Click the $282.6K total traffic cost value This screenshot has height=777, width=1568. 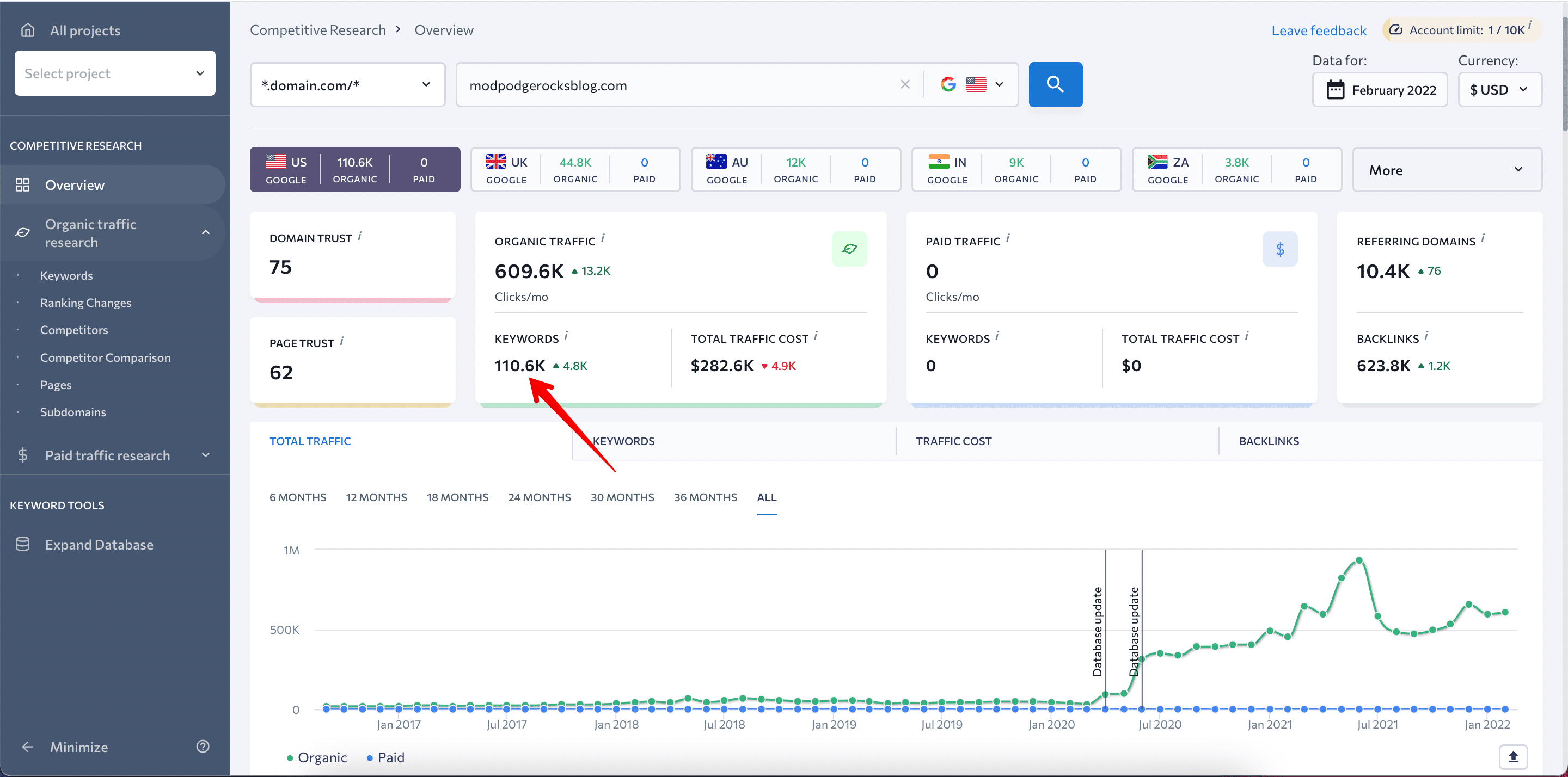click(722, 366)
